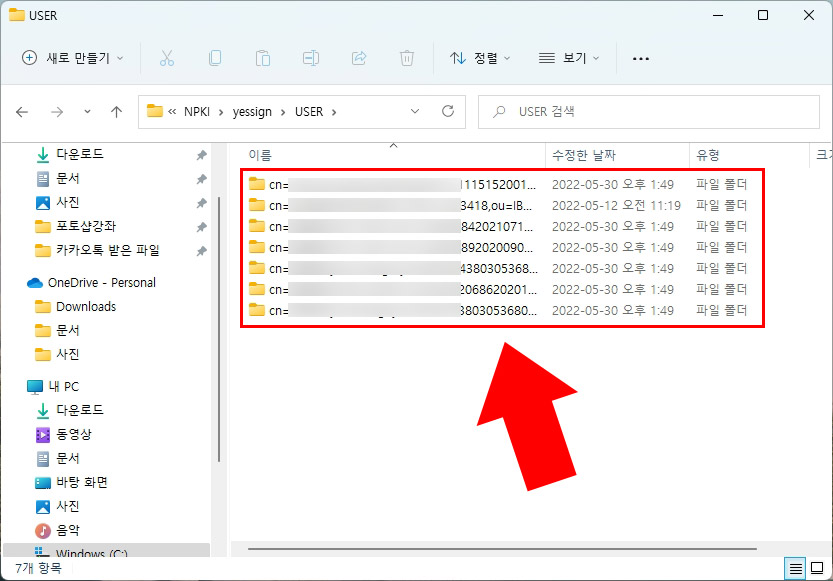Click the Rename icon in the toolbar
Image resolution: width=833 pixels, height=581 pixels.
point(311,58)
